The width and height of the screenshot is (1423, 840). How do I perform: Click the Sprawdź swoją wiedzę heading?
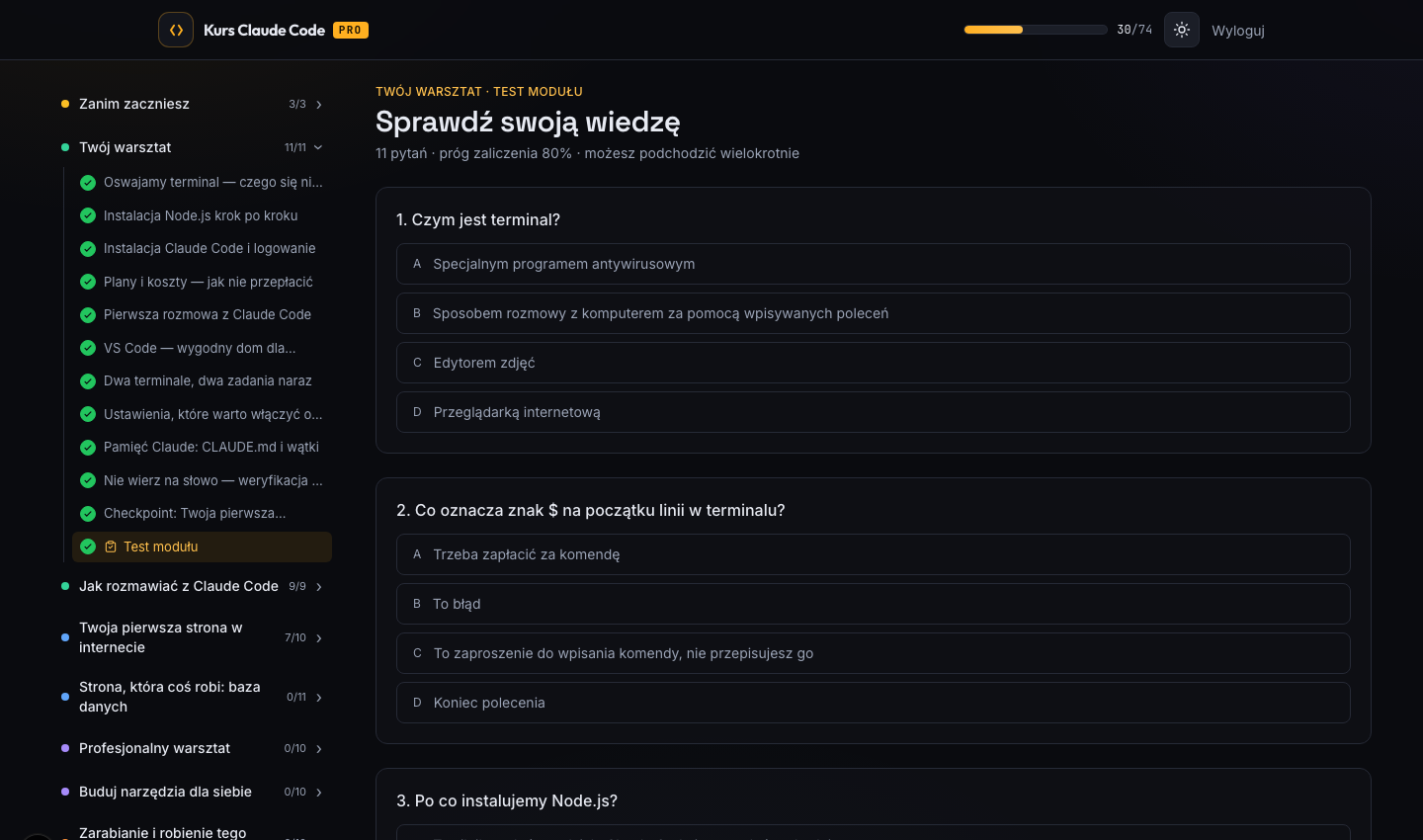528,122
